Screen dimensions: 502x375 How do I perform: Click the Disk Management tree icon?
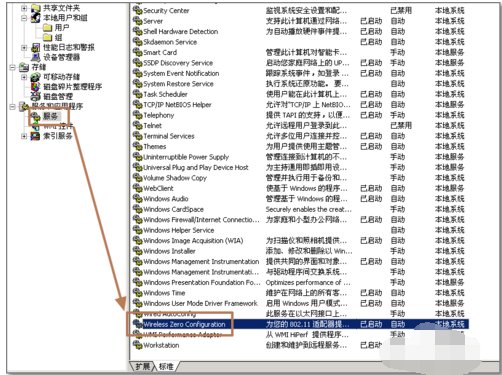click(36, 97)
